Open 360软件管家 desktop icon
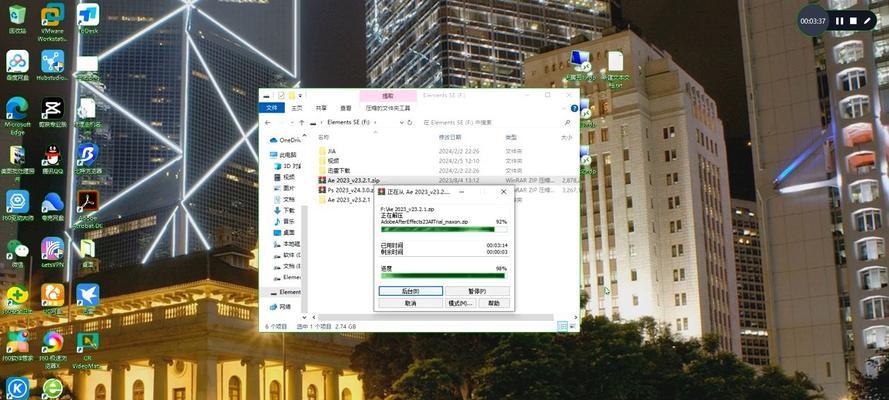The image size is (889, 400). [x=17, y=347]
